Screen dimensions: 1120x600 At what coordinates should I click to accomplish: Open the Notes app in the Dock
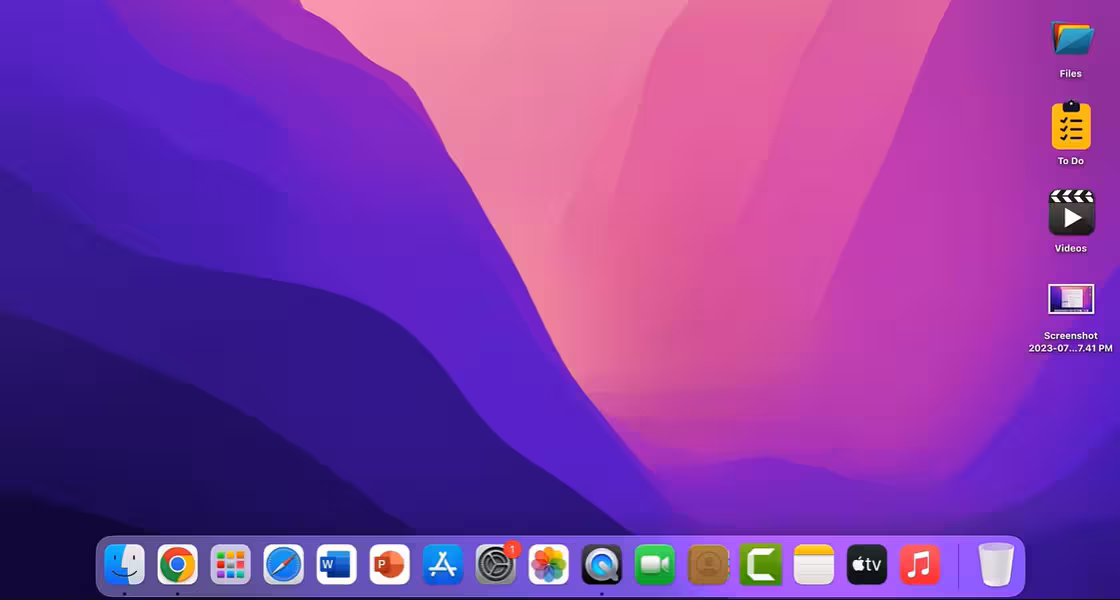pyautogui.click(x=814, y=564)
